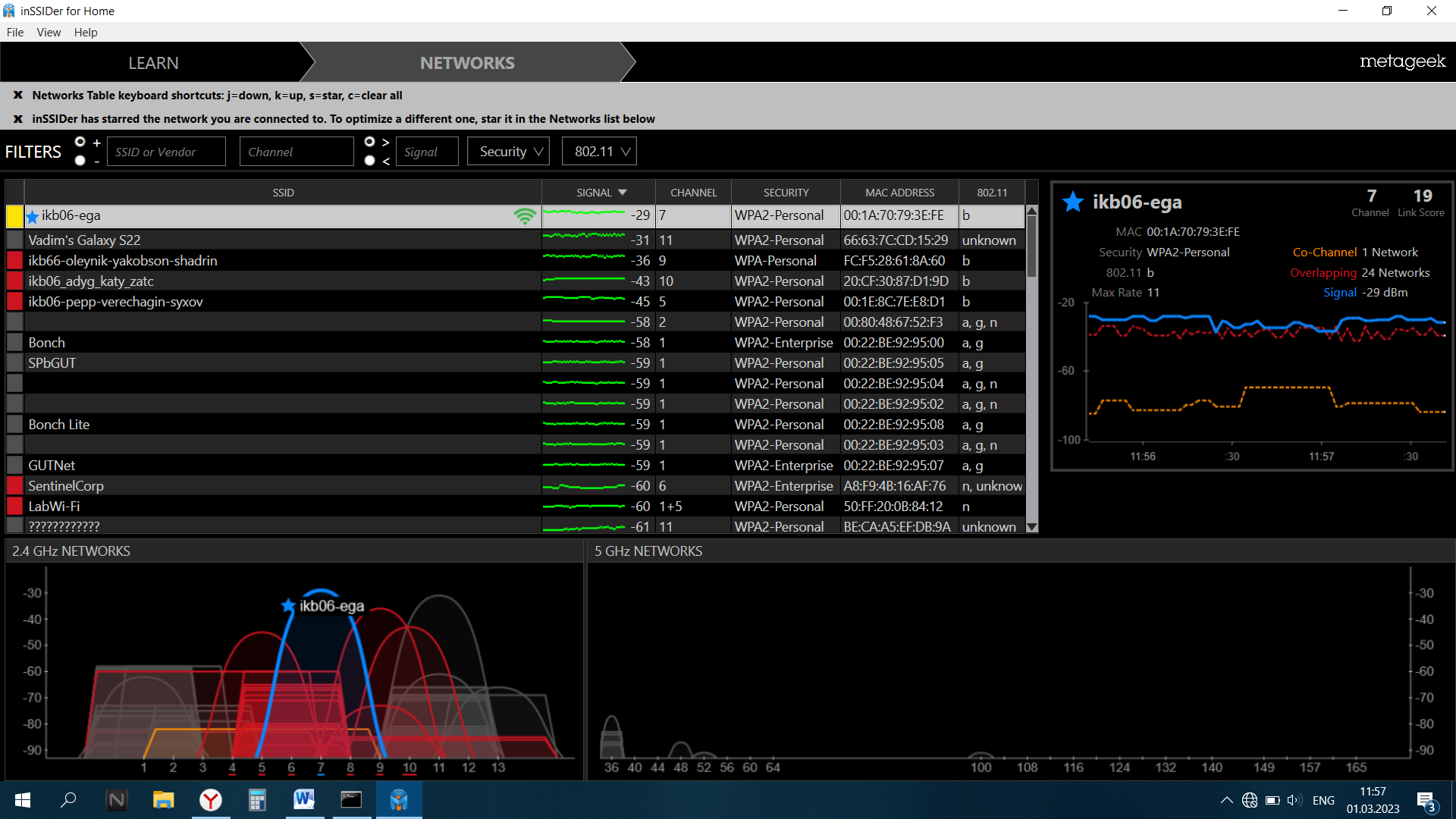Switch to the LEARN tab

tap(153, 63)
